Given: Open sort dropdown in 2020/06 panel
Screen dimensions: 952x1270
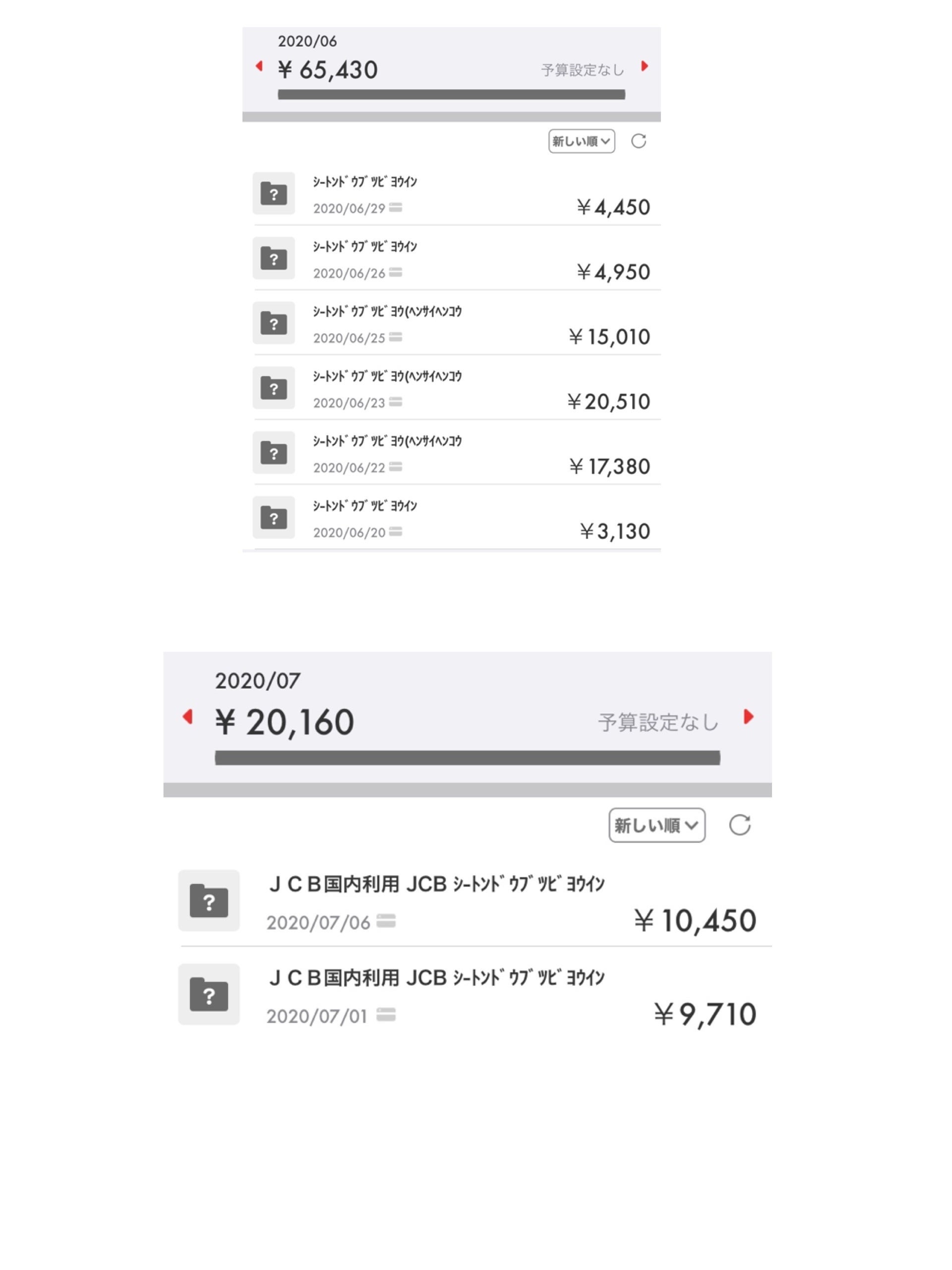Looking at the screenshot, I should point(581,141).
